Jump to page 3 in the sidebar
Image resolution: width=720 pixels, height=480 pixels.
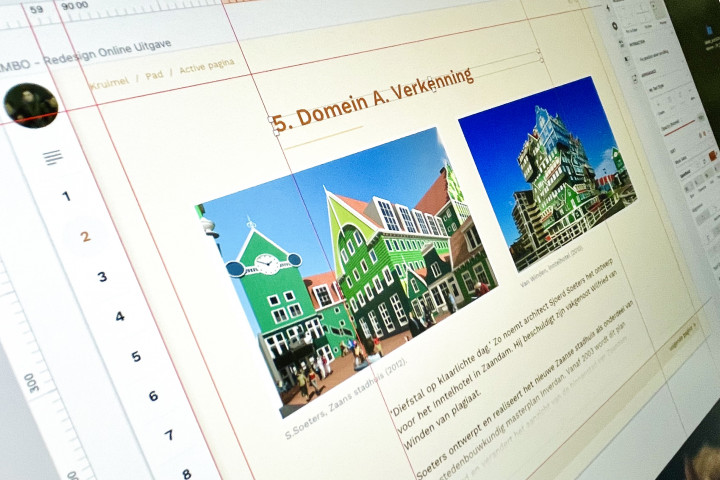102,277
